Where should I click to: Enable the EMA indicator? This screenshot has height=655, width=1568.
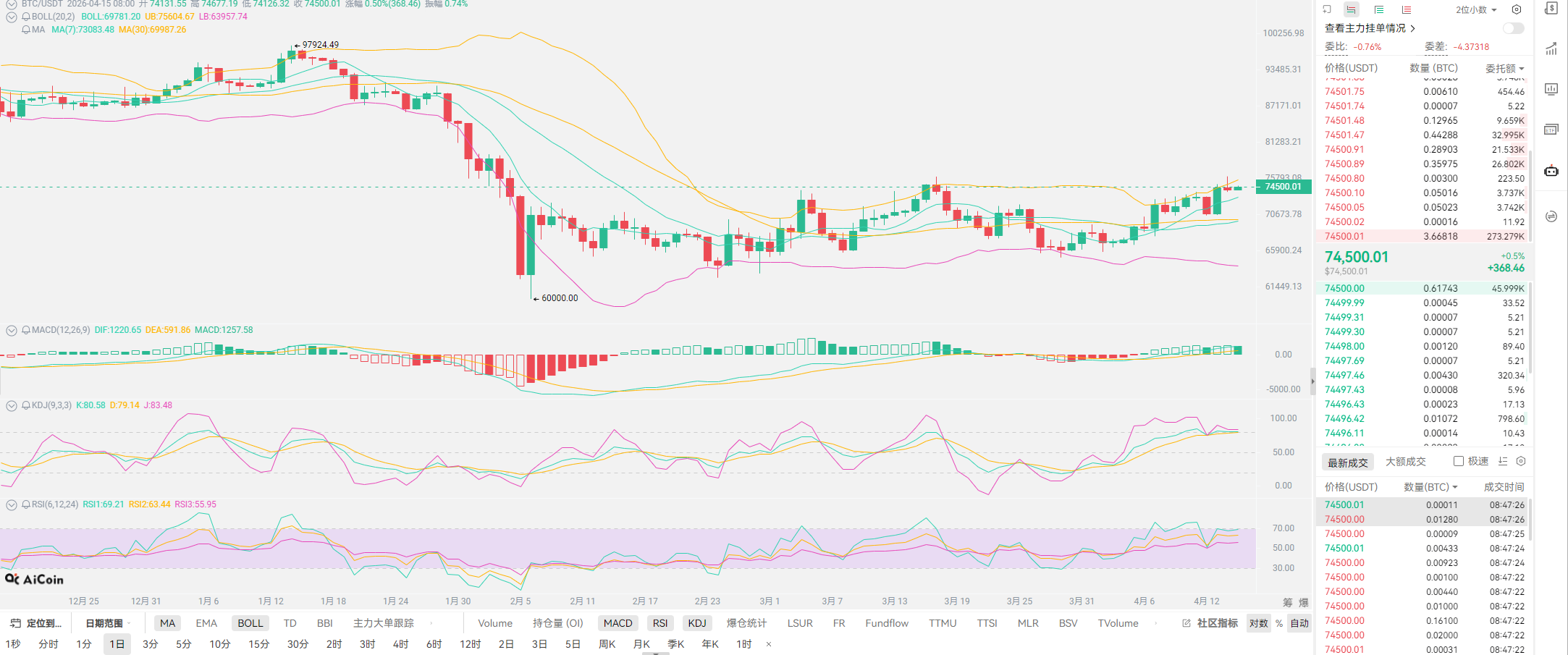(206, 623)
